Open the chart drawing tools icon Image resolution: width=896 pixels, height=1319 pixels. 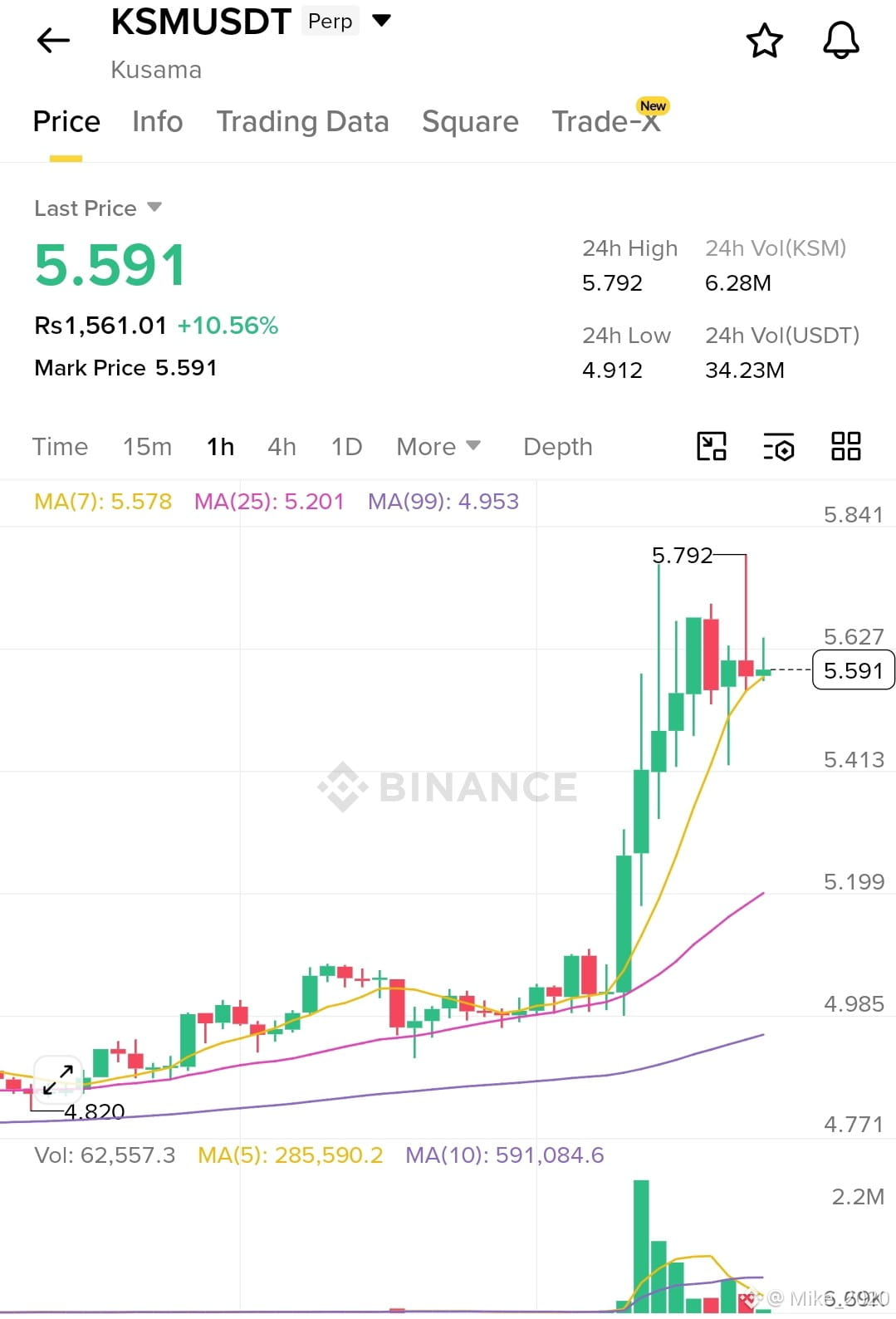pos(712,446)
